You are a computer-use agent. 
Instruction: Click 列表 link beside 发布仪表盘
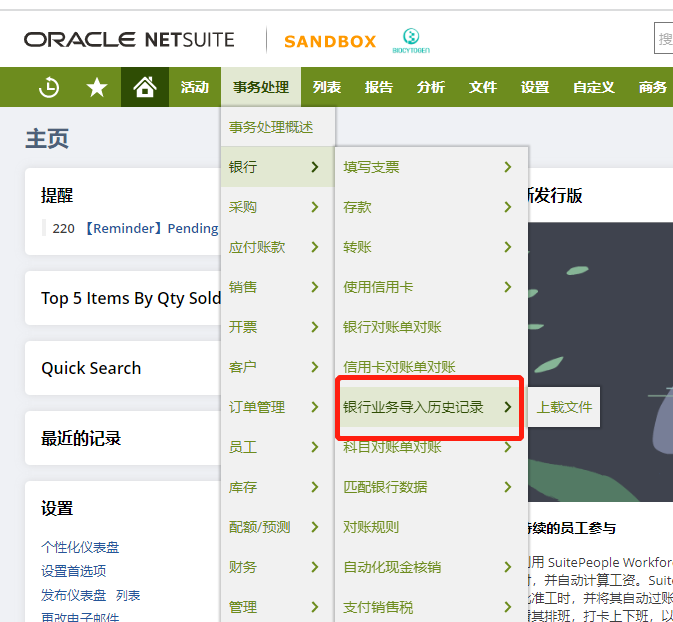(128, 595)
